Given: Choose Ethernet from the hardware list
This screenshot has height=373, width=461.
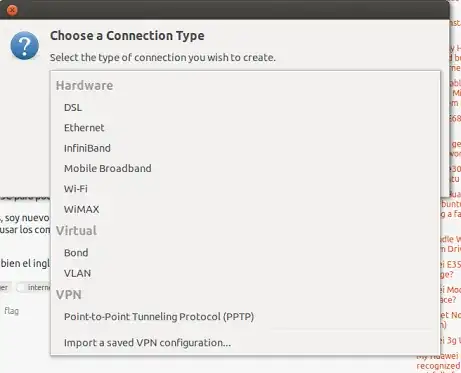Looking at the screenshot, I should (245, 128).
